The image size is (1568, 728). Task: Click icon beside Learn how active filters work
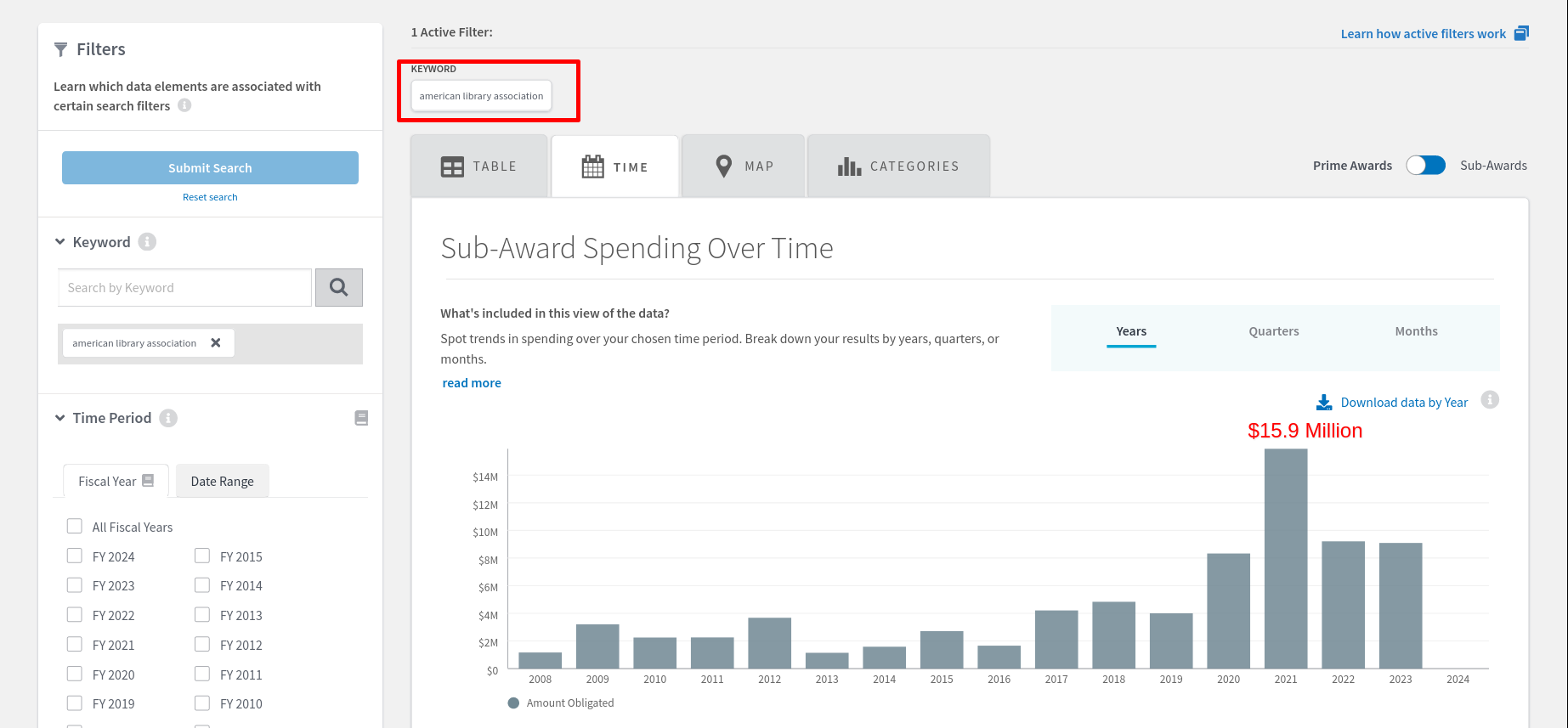[x=1521, y=33]
